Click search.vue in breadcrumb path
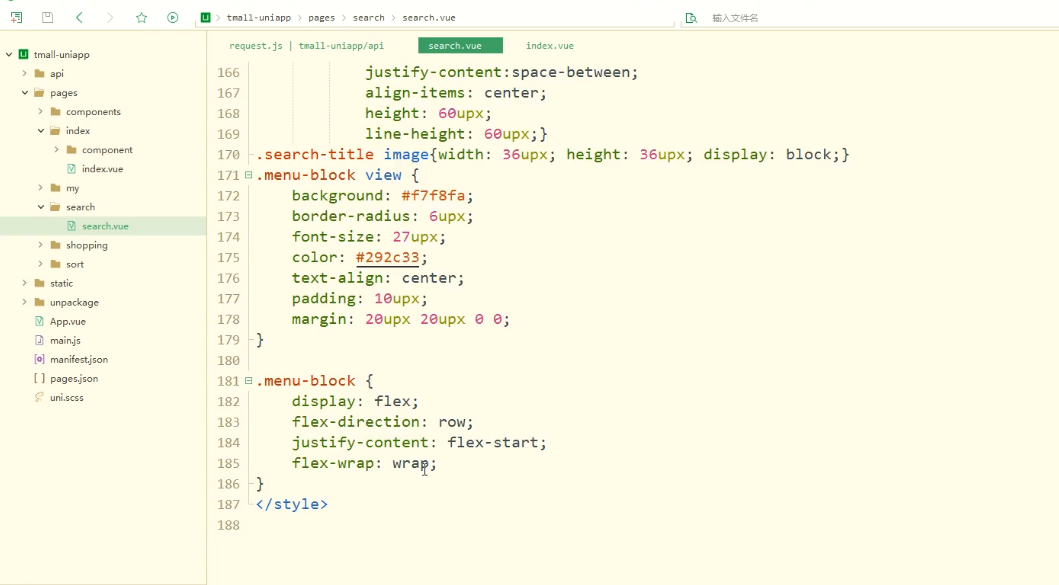Viewport: 1059px width, 585px height. pyautogui.click(x=429, y=18)
